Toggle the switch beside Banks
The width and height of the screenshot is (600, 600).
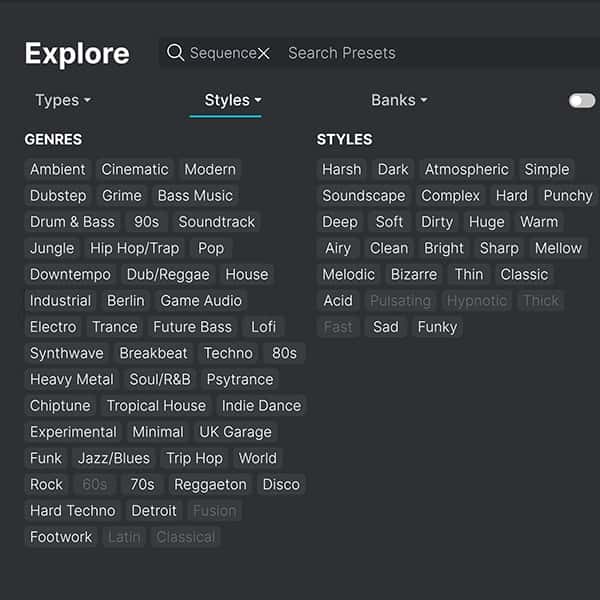click(581, 100)
